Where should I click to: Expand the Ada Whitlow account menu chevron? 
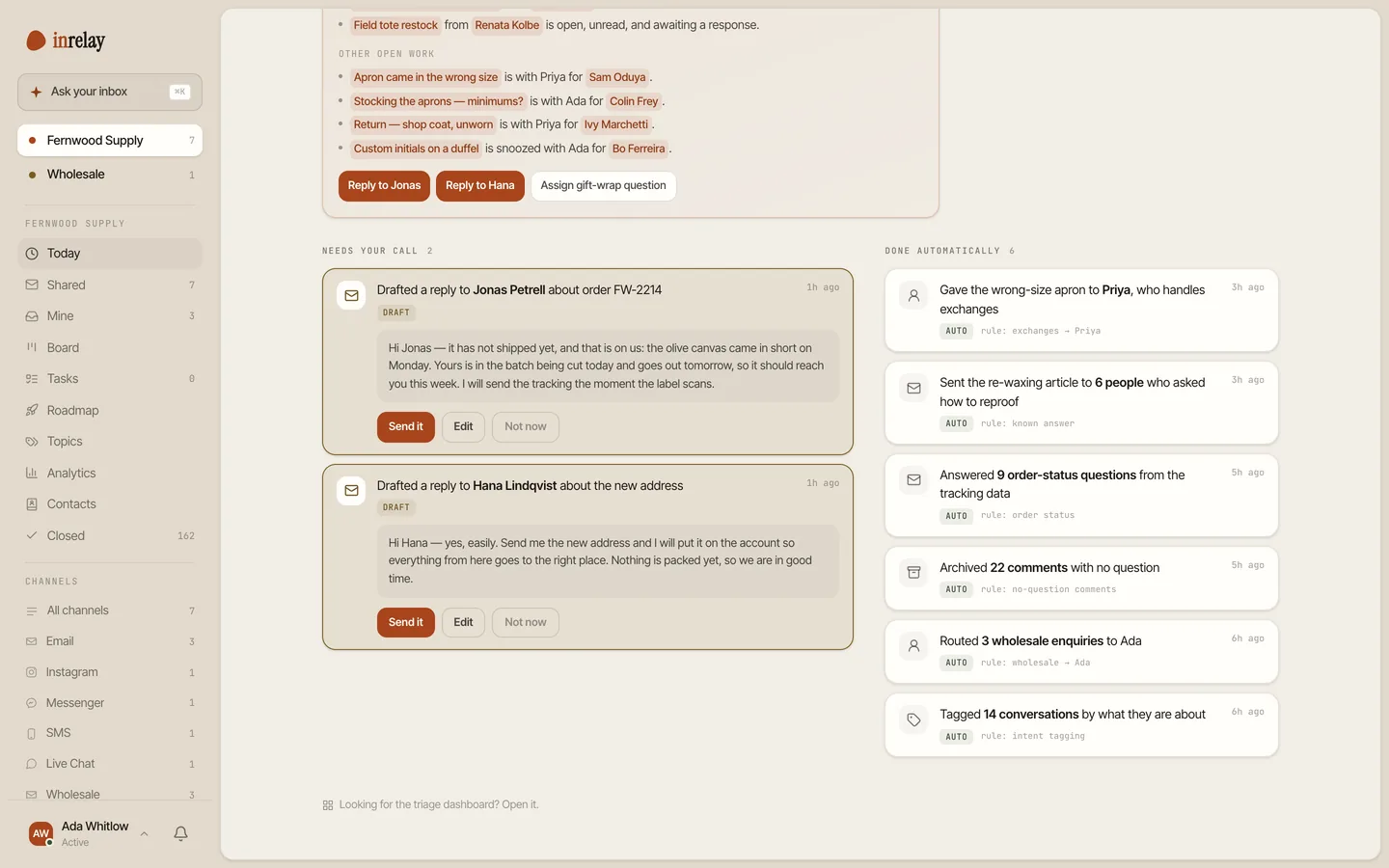[x=145, y=833]
